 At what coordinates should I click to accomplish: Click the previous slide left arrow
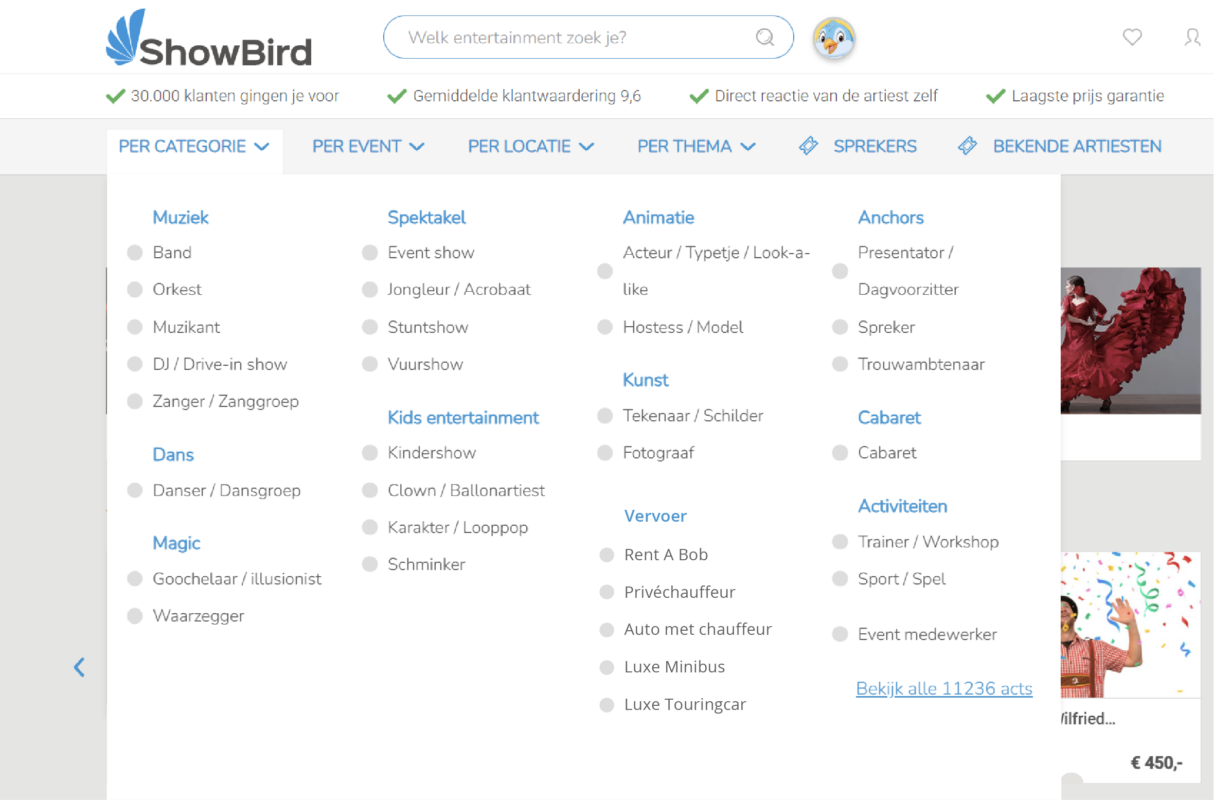79,667
